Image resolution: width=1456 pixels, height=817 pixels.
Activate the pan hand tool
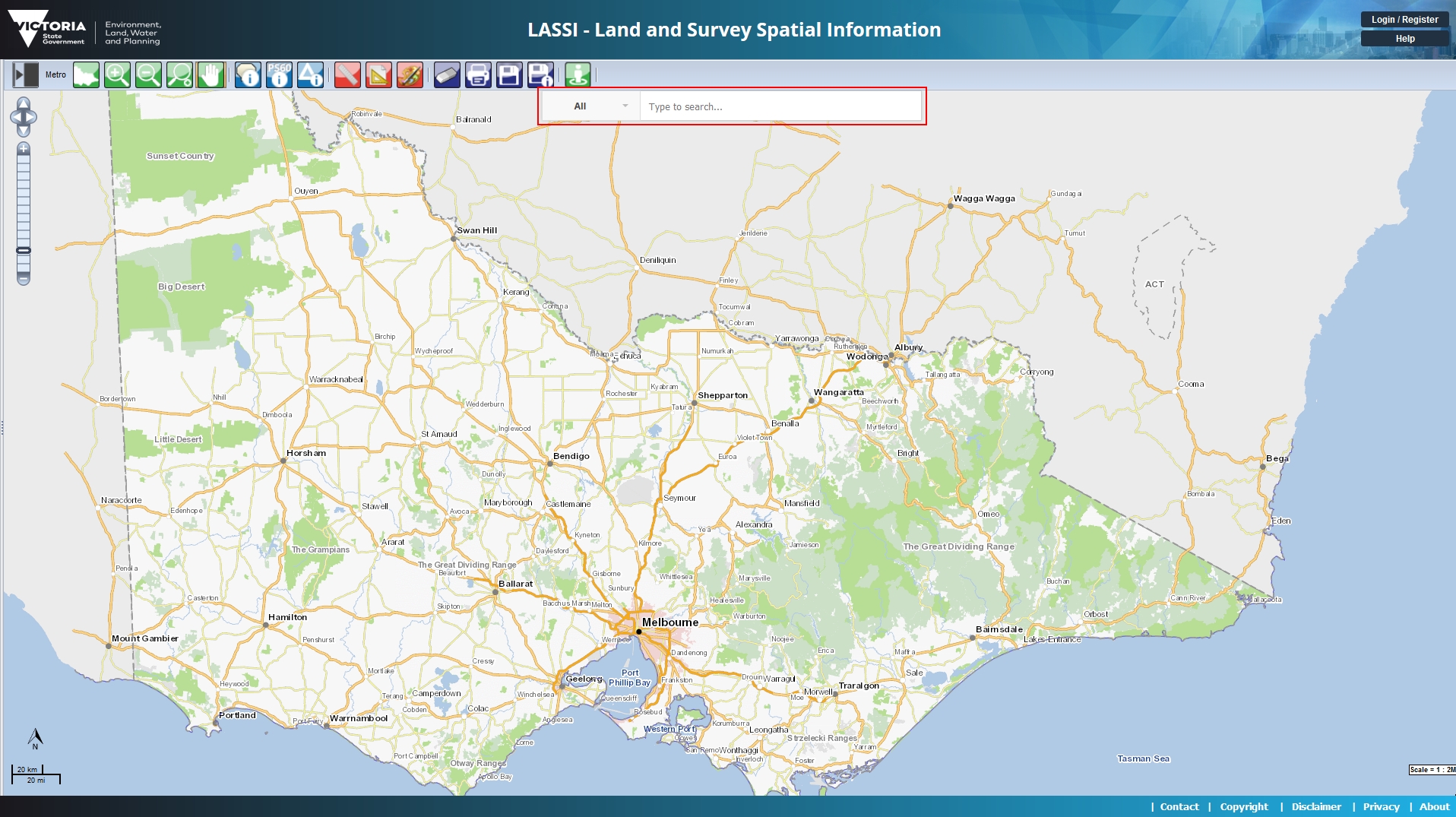click(210, 74)
